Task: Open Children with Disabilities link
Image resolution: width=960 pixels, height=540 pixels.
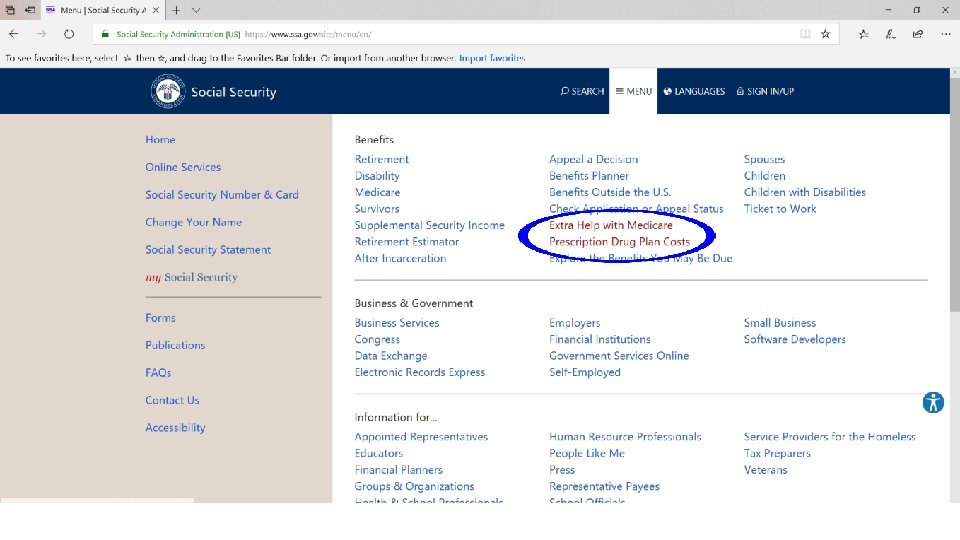Action: click(804, 192)
